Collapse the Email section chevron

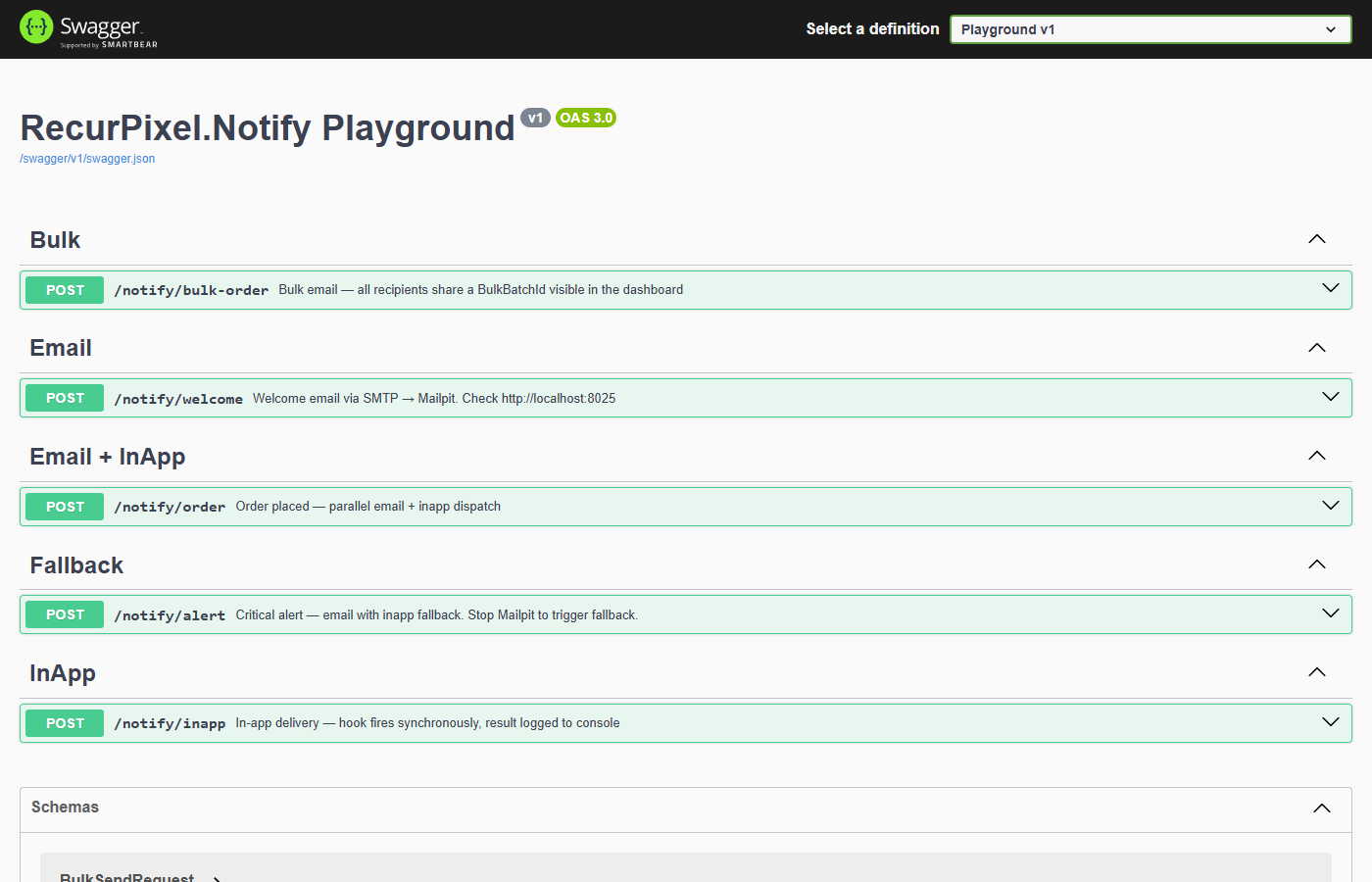point(1317,348)
